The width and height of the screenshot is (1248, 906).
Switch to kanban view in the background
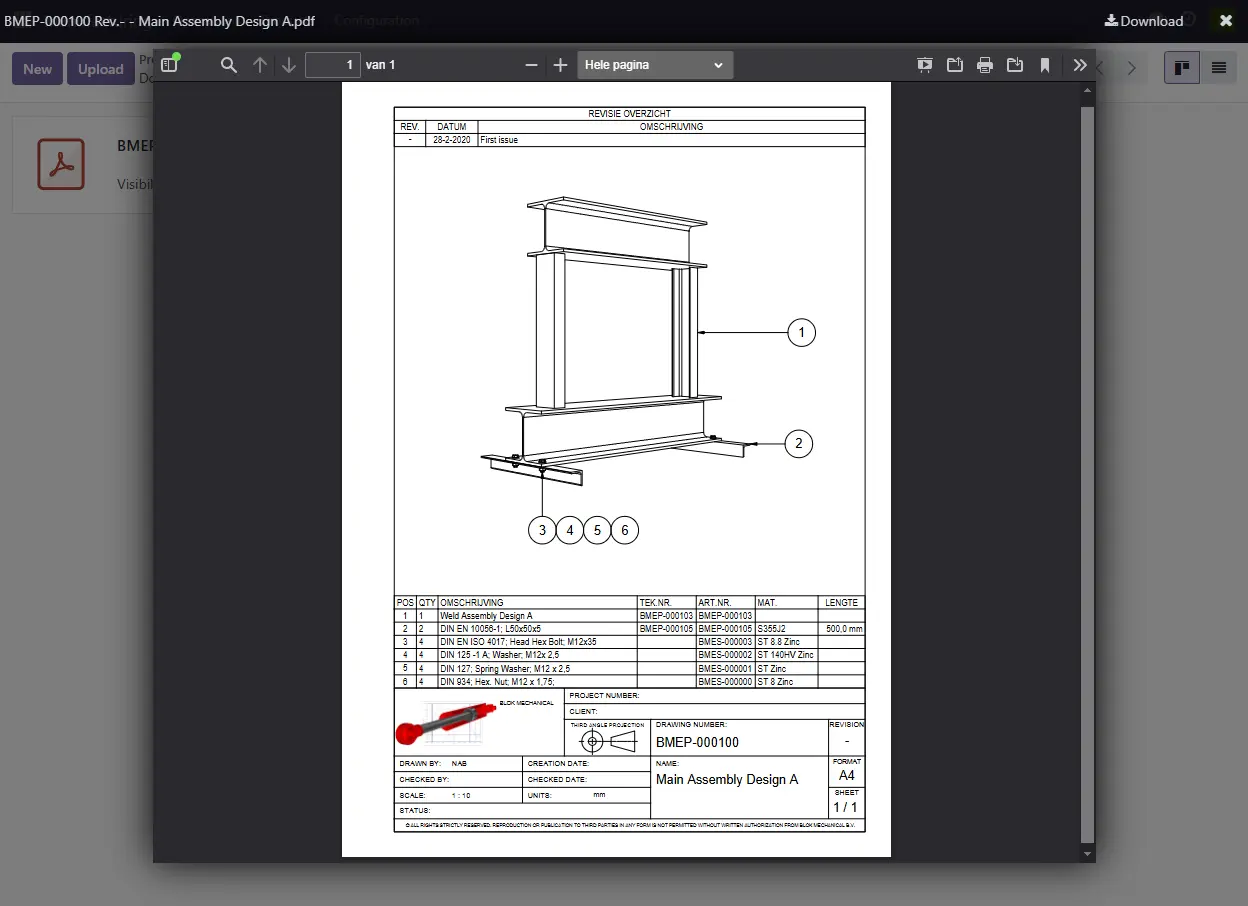click(x=1182, y=68)
